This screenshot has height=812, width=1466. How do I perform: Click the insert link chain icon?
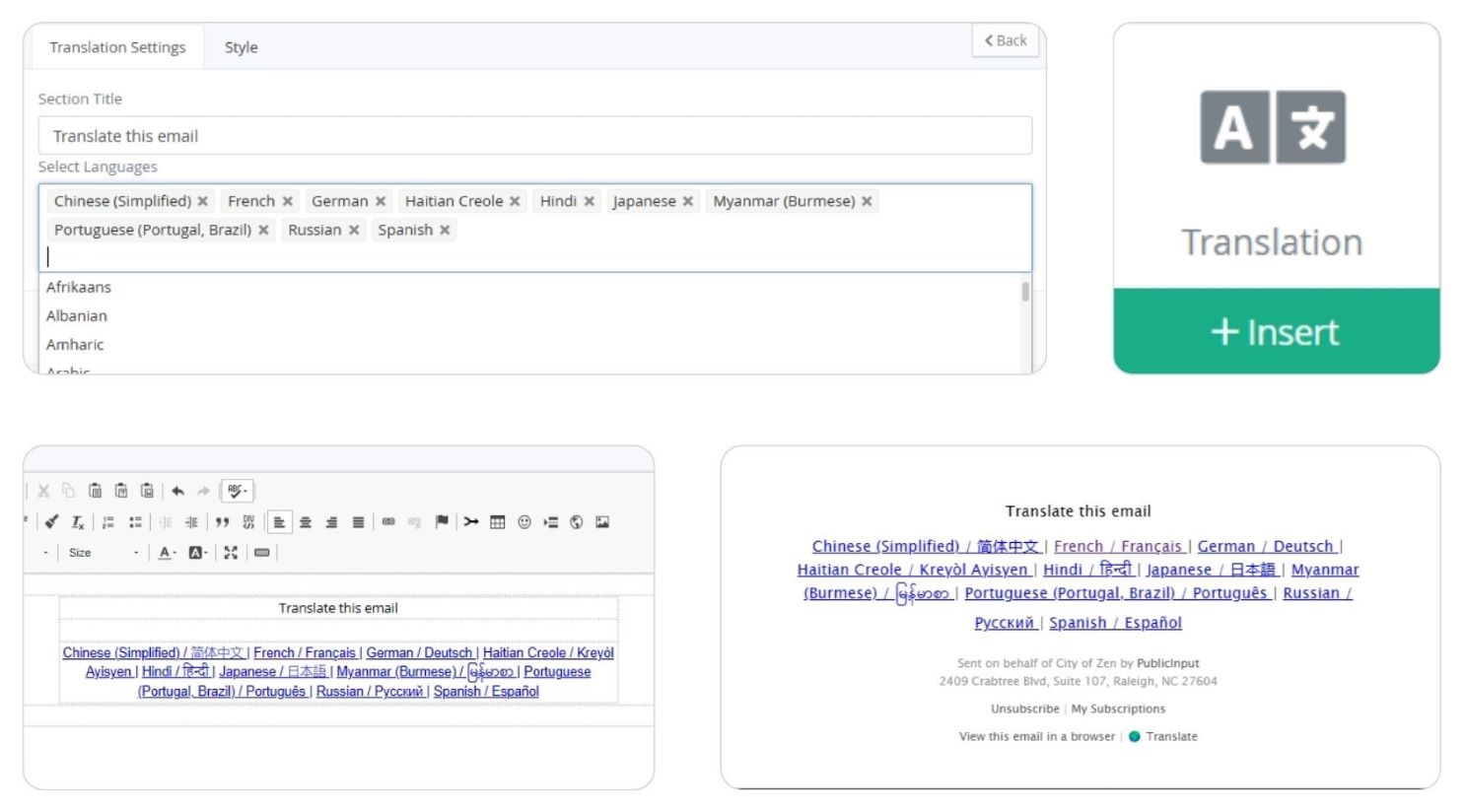[388, 522]
